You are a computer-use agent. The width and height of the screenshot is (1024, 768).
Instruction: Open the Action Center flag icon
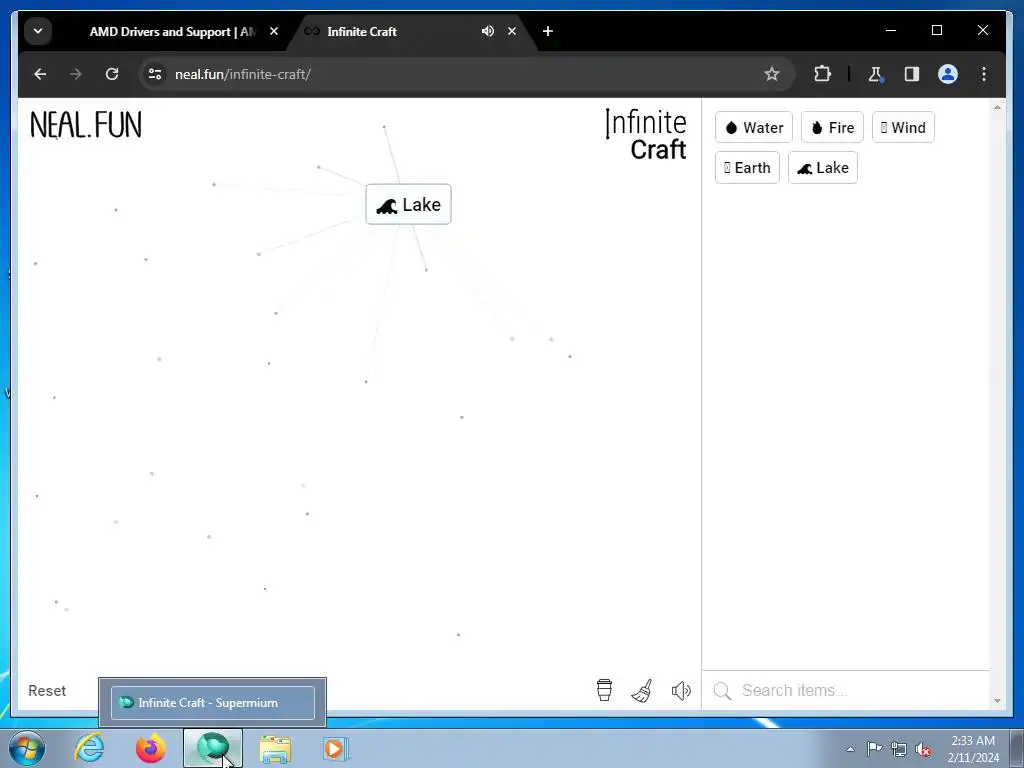tap(874, 748)
